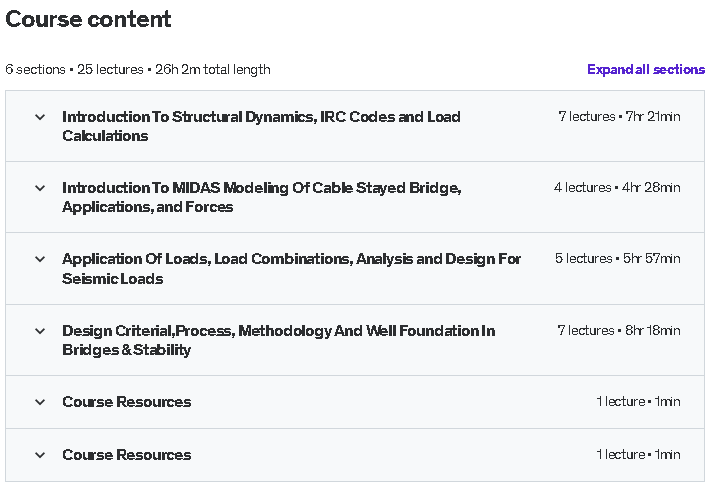Click last section's 1 lecture 1min label

(x=638, y=455)
